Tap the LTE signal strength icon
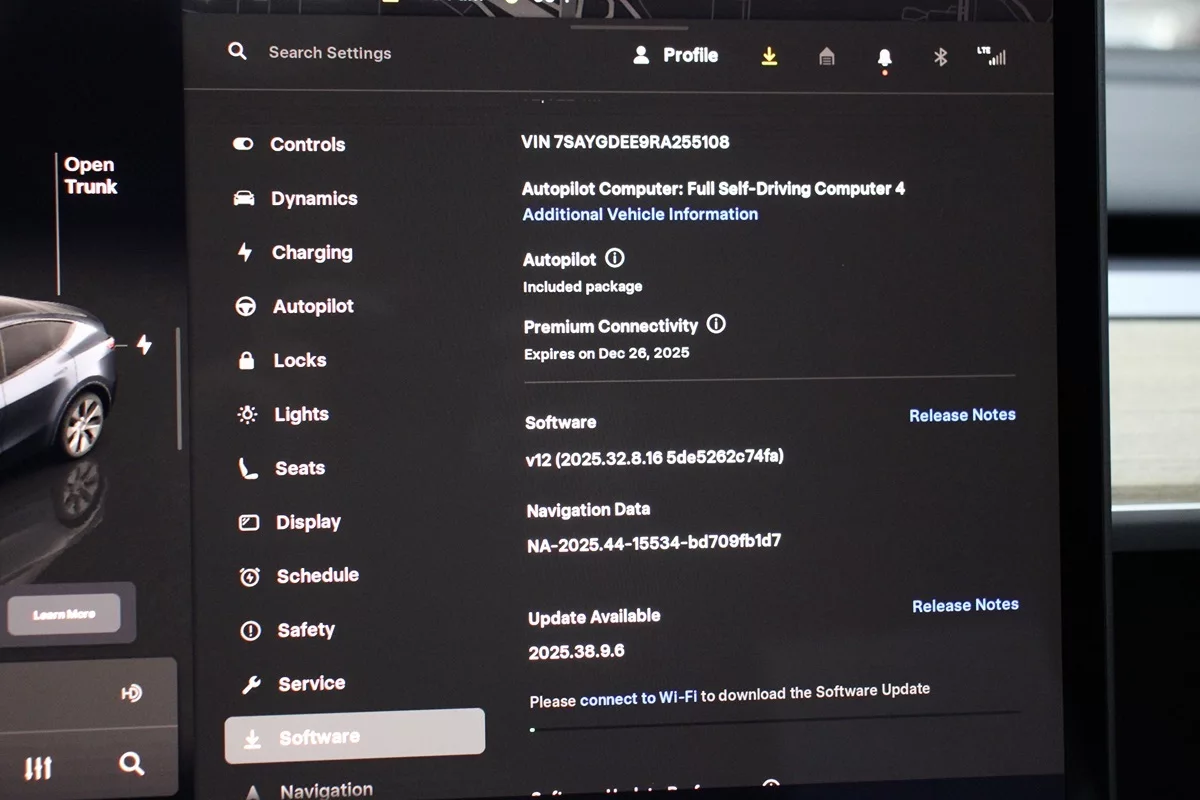This screenshot has width=1200, height=800. click(x=991, y=56)
